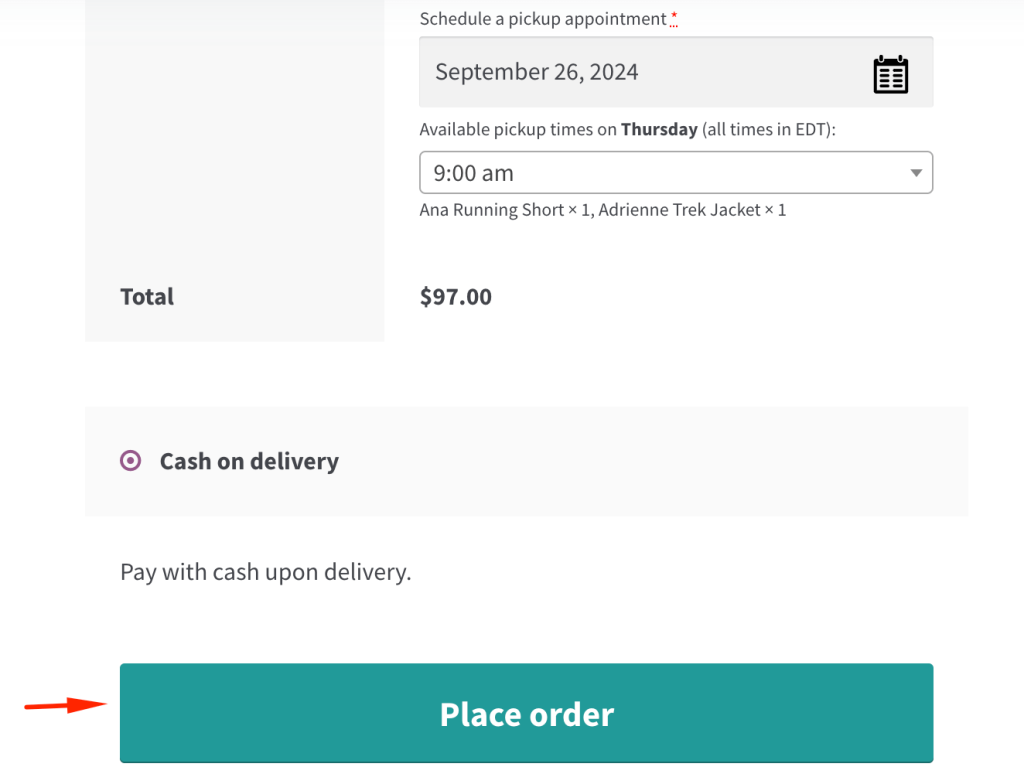Click the Cash on delivery label text

(249, 461)
